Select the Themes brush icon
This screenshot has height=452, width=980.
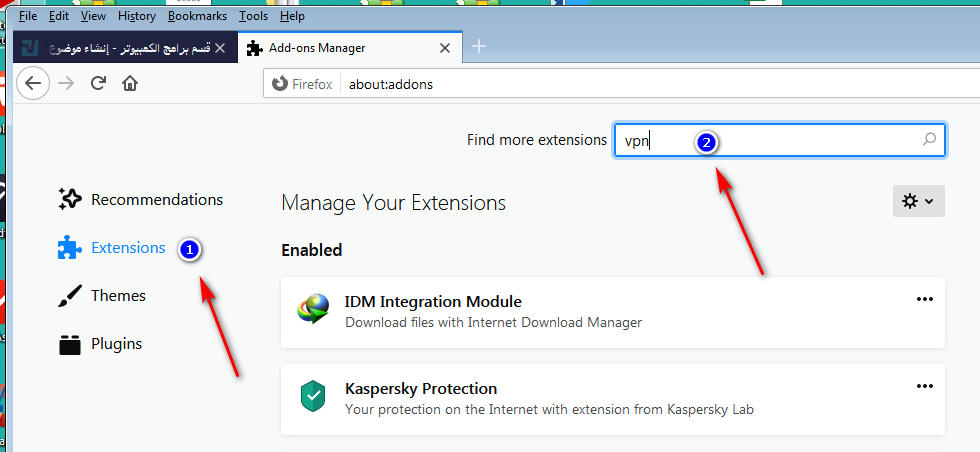(x=70, y=296)
